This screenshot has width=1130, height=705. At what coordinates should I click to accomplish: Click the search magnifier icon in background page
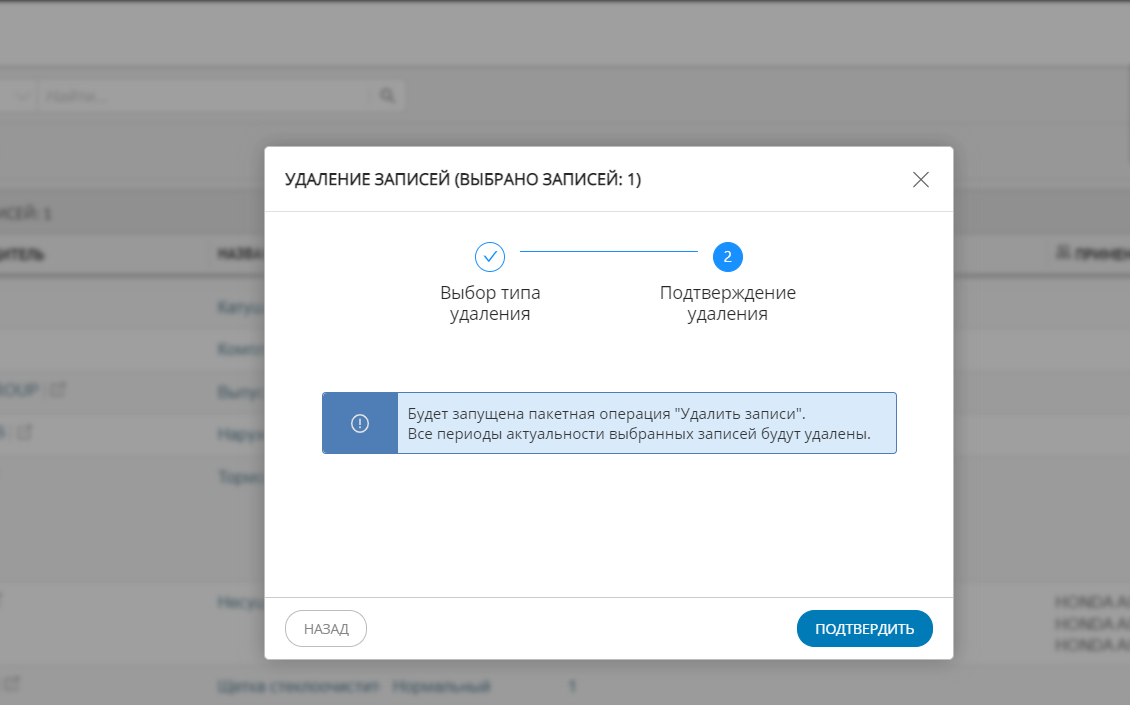click(x=387, y=95)
